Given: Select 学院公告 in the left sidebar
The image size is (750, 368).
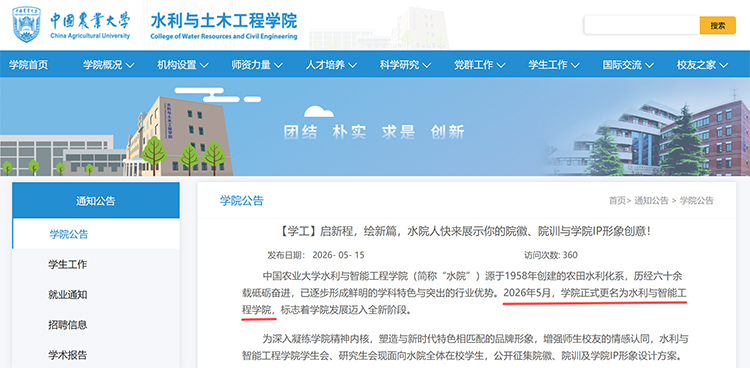Looking at the screenshot, I should click(x=96, y=234).
